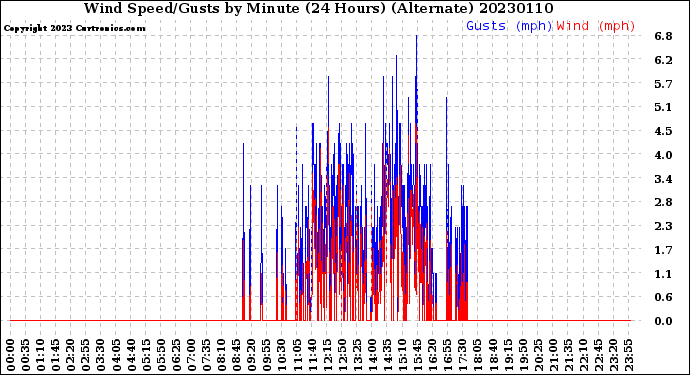Click the 07:35 time axis label
Screen dimensions: 690x375
(206, 355)
